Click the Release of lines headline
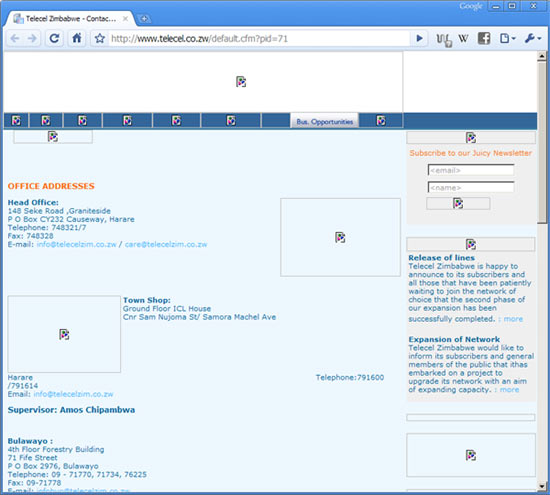550x495 pixels. 441,258
